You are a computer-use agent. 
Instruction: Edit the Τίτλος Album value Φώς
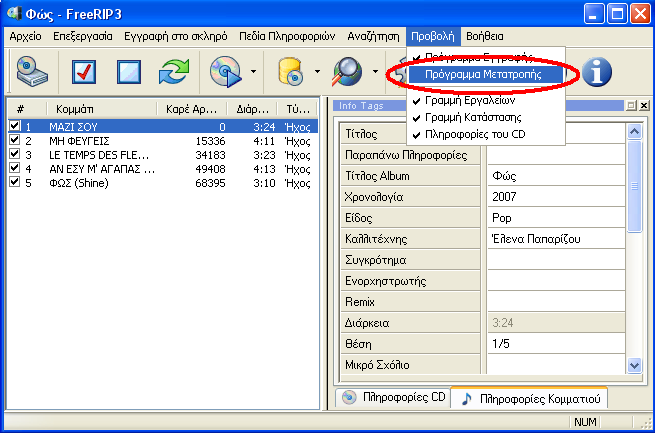click(x=556, y=176)
